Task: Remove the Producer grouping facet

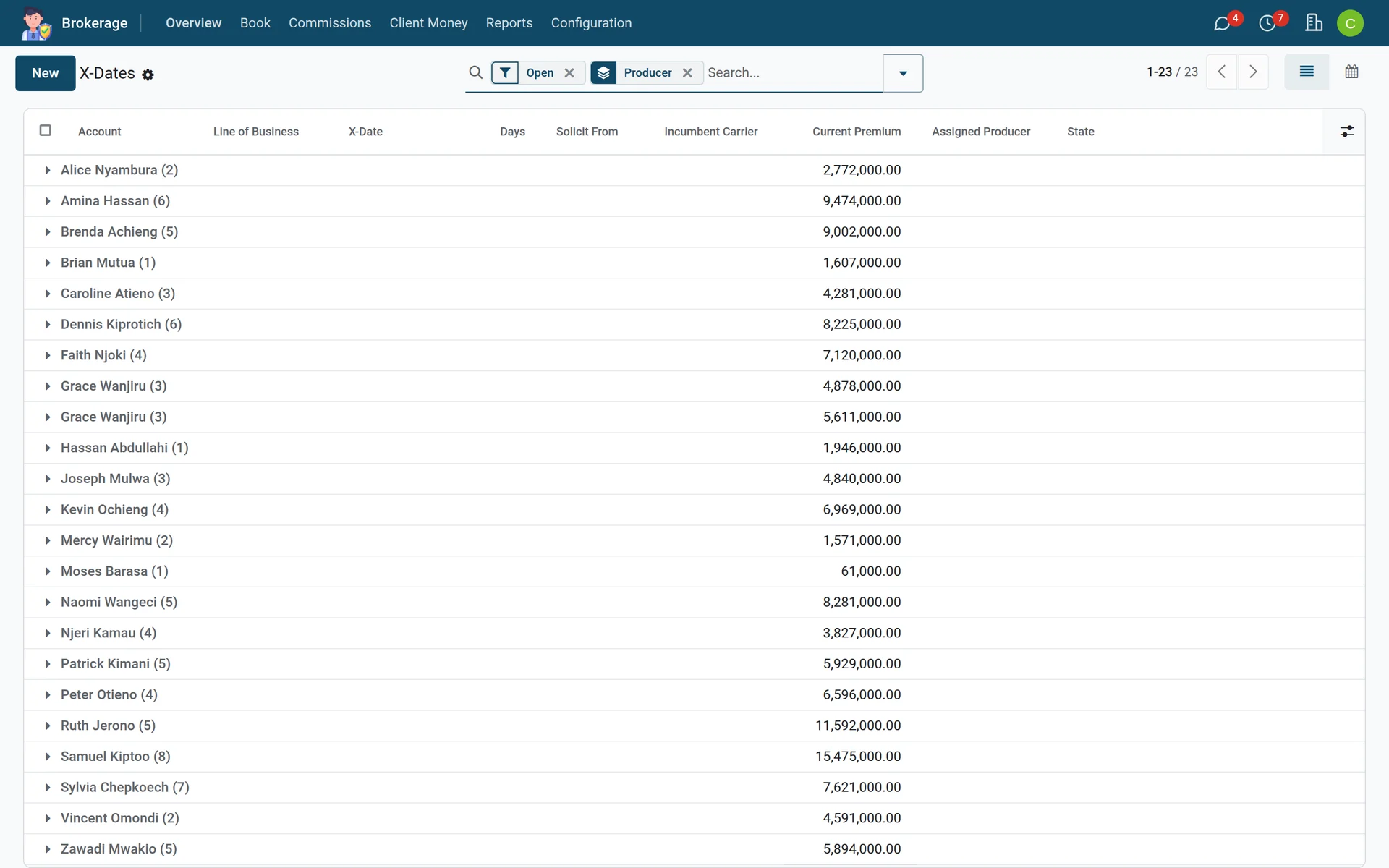Action: point(687,72)
